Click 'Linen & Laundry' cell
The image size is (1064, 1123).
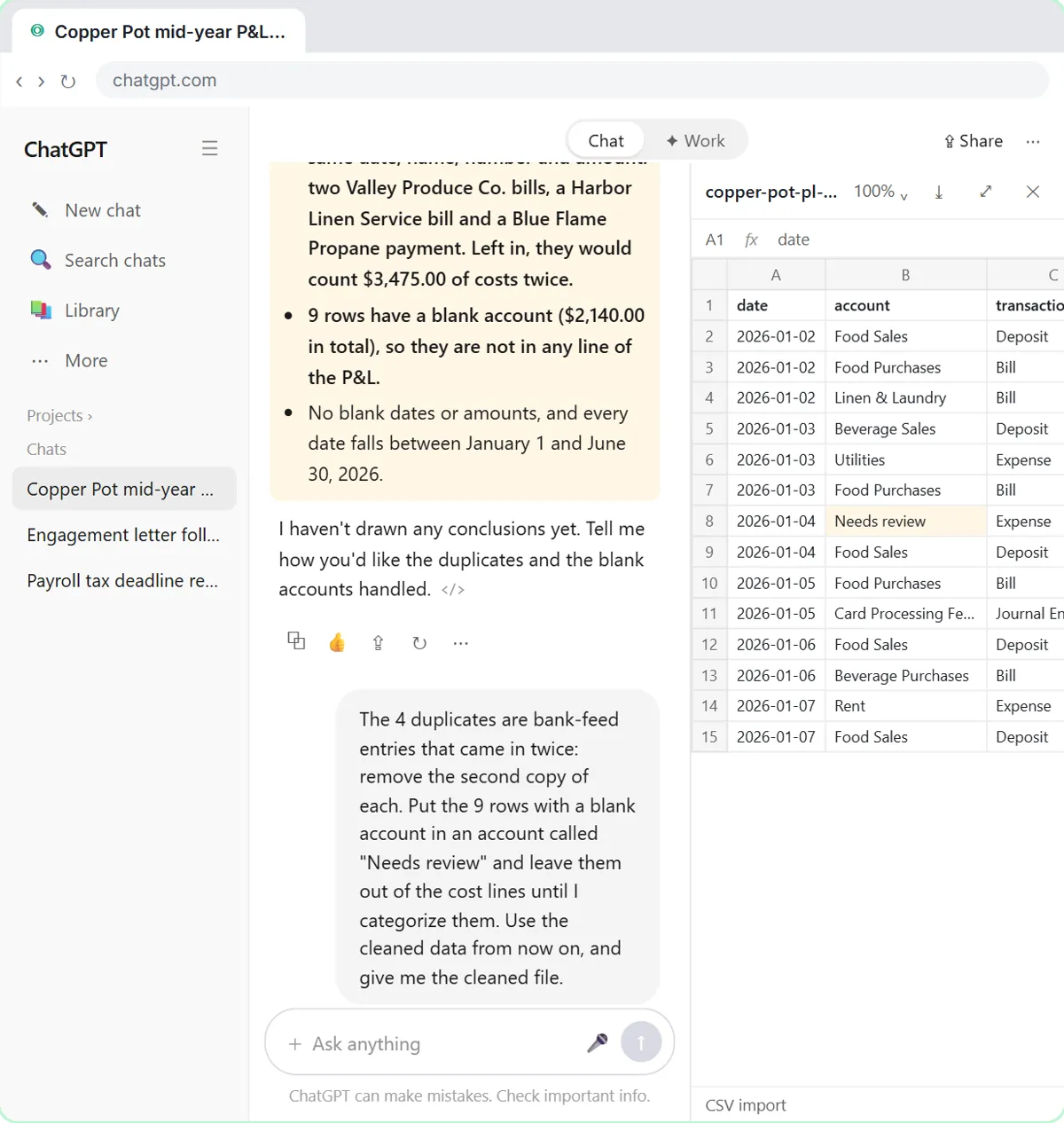point(905,398)
